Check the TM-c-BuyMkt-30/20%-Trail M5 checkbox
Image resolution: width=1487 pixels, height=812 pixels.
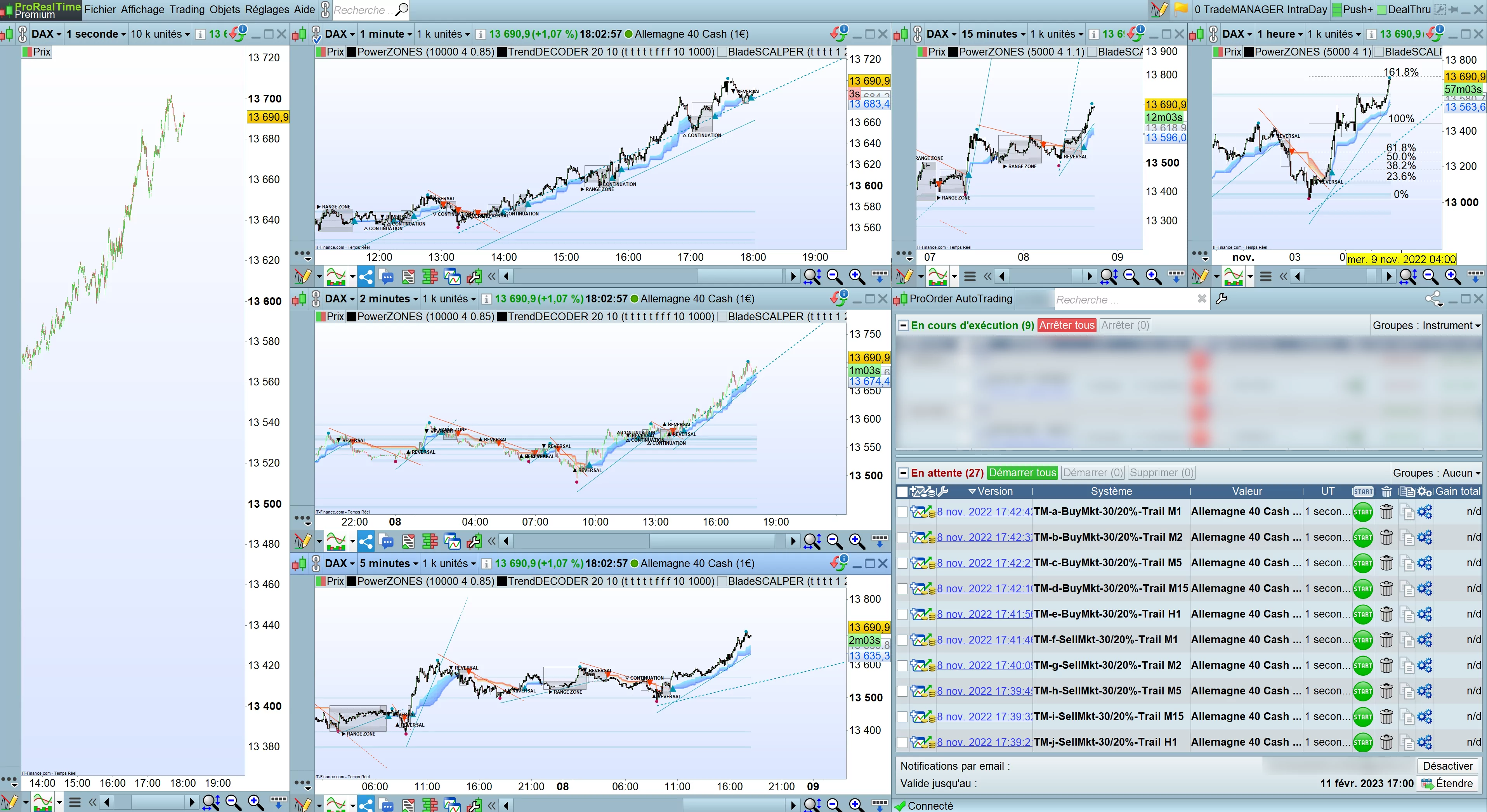point(902,563)
